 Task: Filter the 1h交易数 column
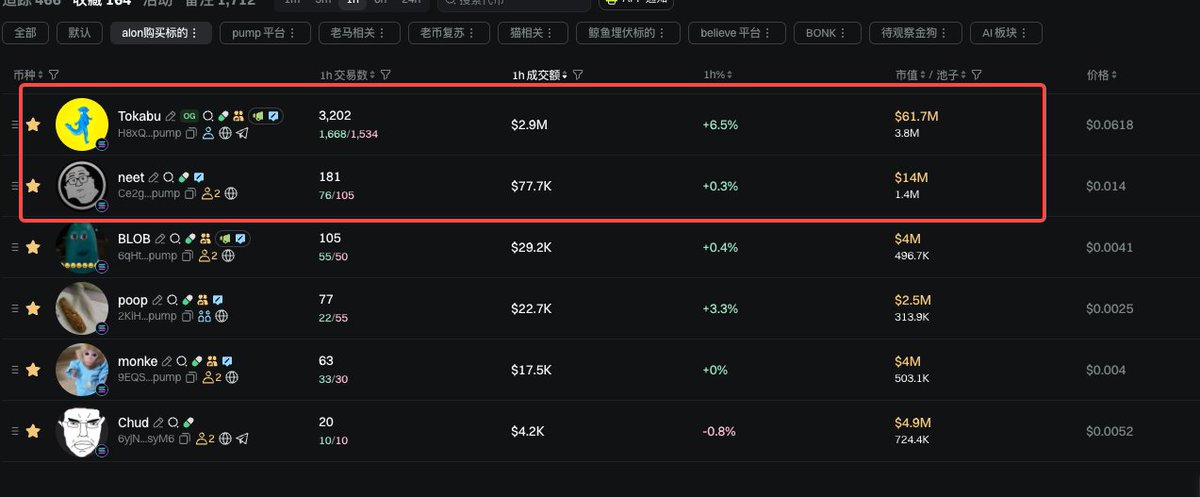click(x=386, y=75)
